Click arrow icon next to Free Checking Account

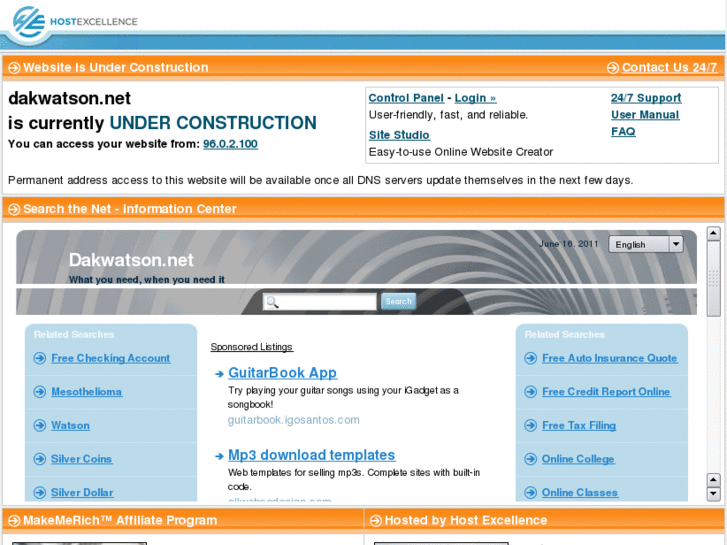(x=40, y=358)
